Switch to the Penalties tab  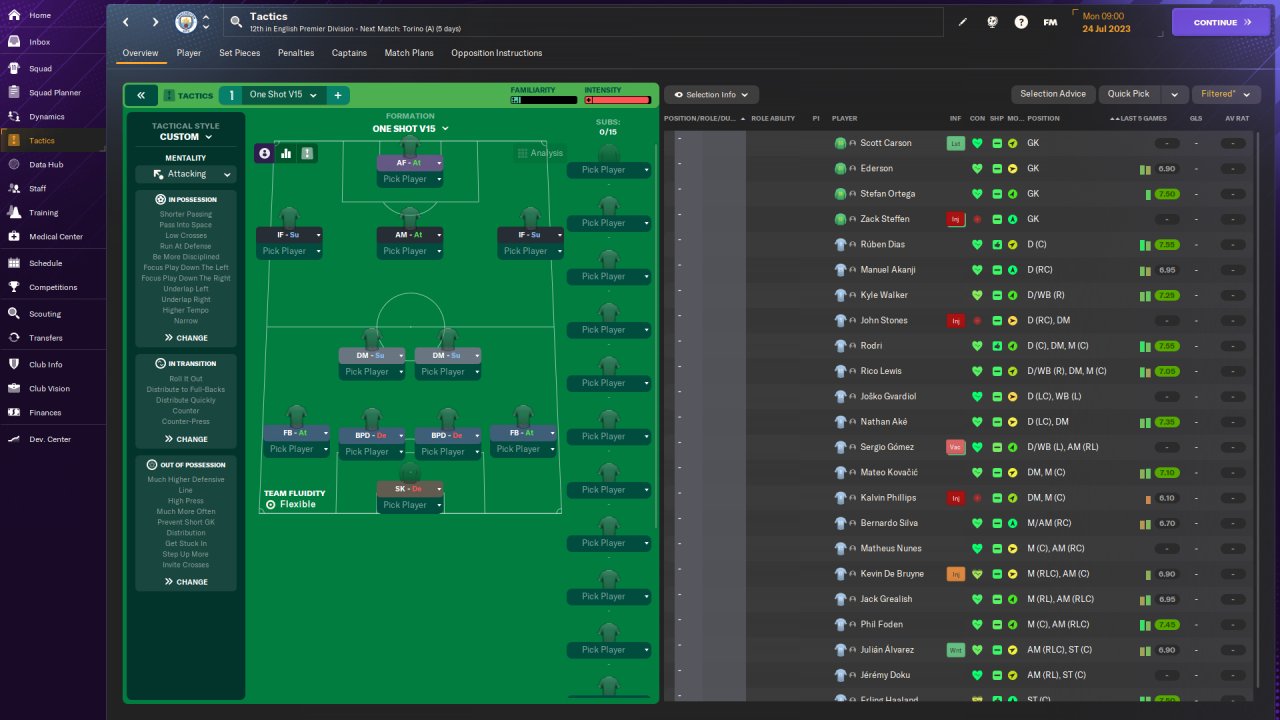(296, 53)
